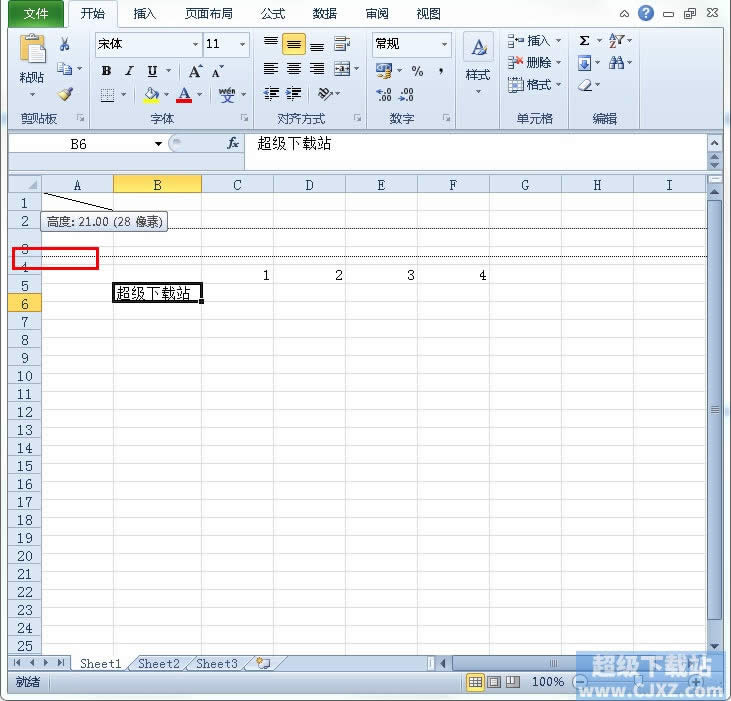Screen dimensions: 731x701
Task: Switch to the Insert (插入) ribbon tab
Action: click(x=144, y=14)
